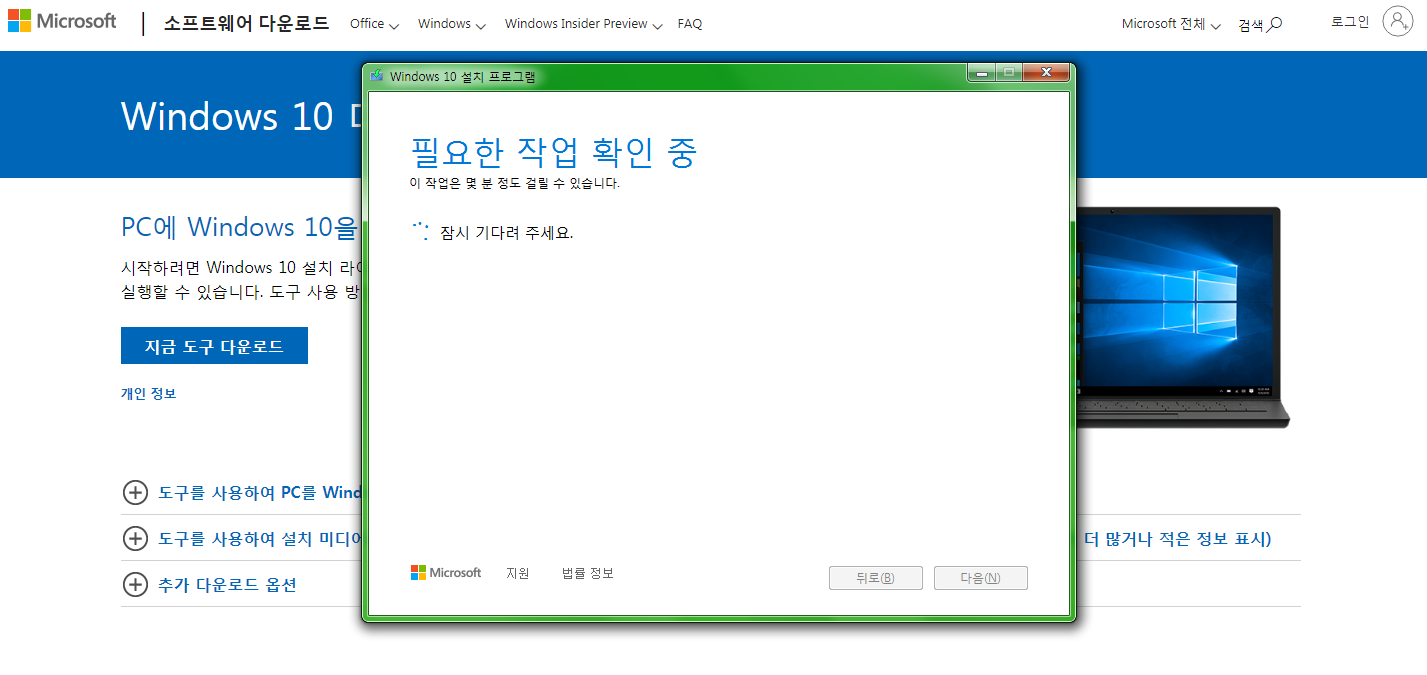Viewport: 1427px width, 675px height.
Task: Minimize the Windows 10 설치 프로그램 window
Action: coord(981,72)
